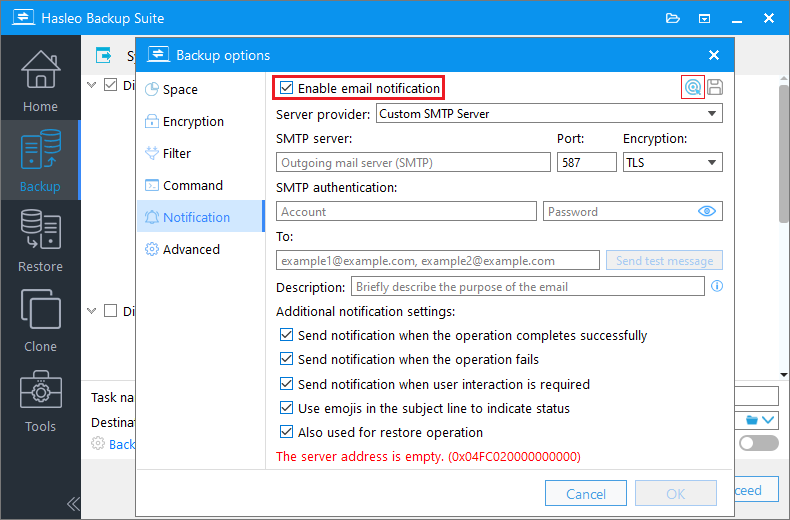Viewport: 790px width, 520px height.
Task: Click the open folder icon in the title bar
Action: (x=673, y=19)
